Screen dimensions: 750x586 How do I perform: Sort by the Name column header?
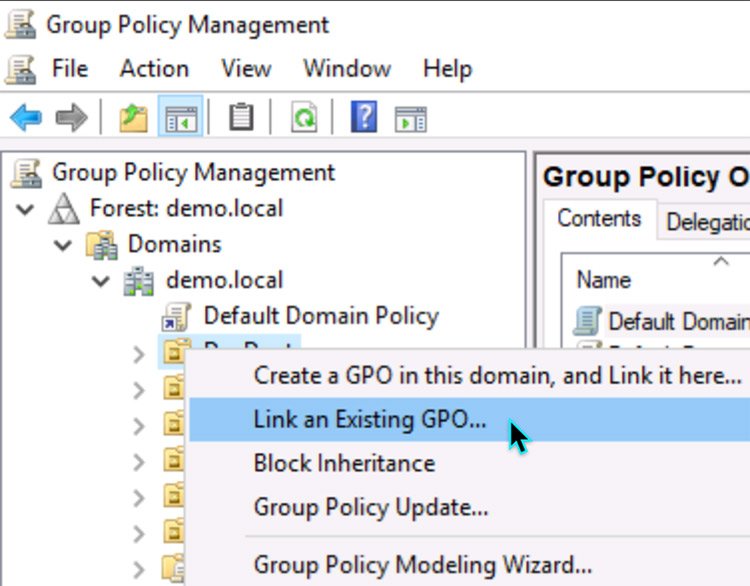click(x=604, y=280)
